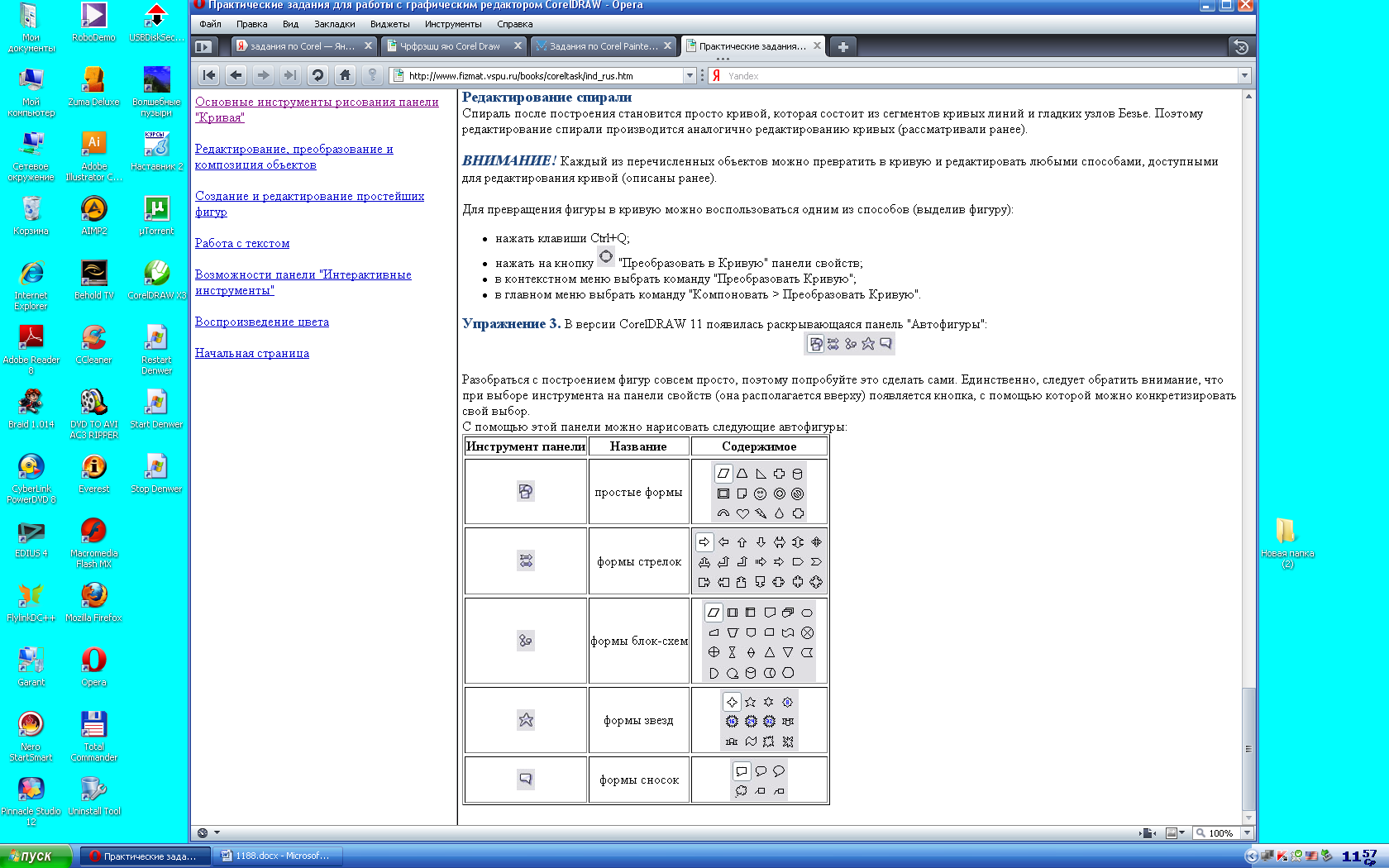
Task: Open the 'Воспроизведение цвета' link
Action: 262,322
